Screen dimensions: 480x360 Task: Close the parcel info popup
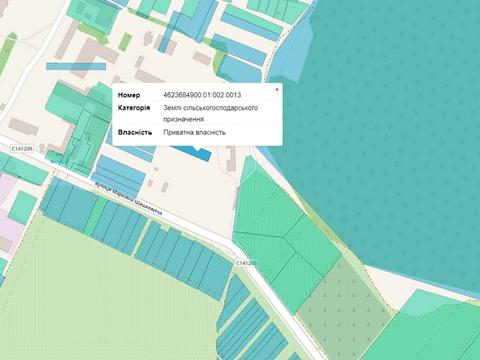pos(277,89)
